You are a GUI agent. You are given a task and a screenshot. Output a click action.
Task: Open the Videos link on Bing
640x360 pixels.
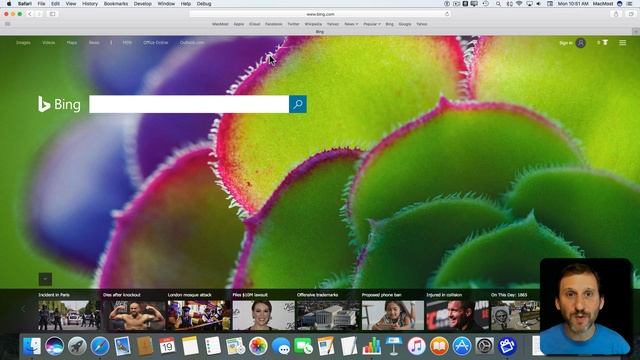point(49,42)
